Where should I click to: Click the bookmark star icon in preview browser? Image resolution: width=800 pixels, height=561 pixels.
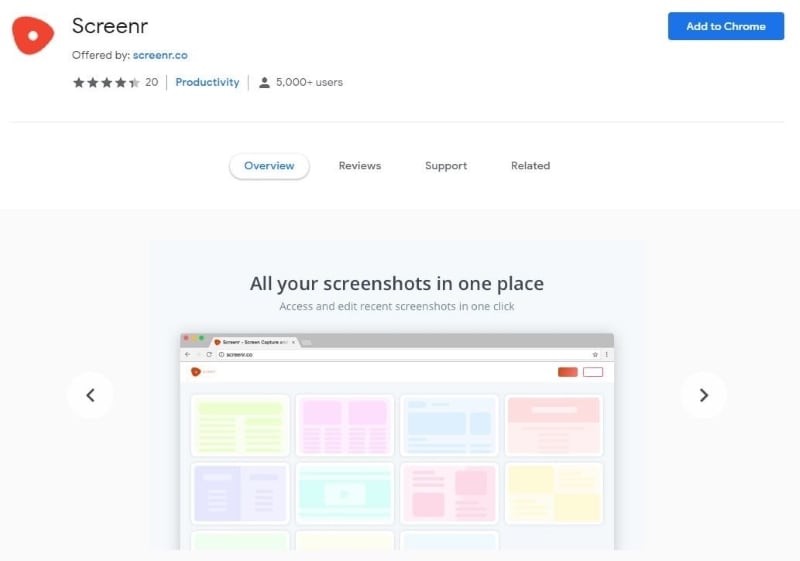click(595, 354)
